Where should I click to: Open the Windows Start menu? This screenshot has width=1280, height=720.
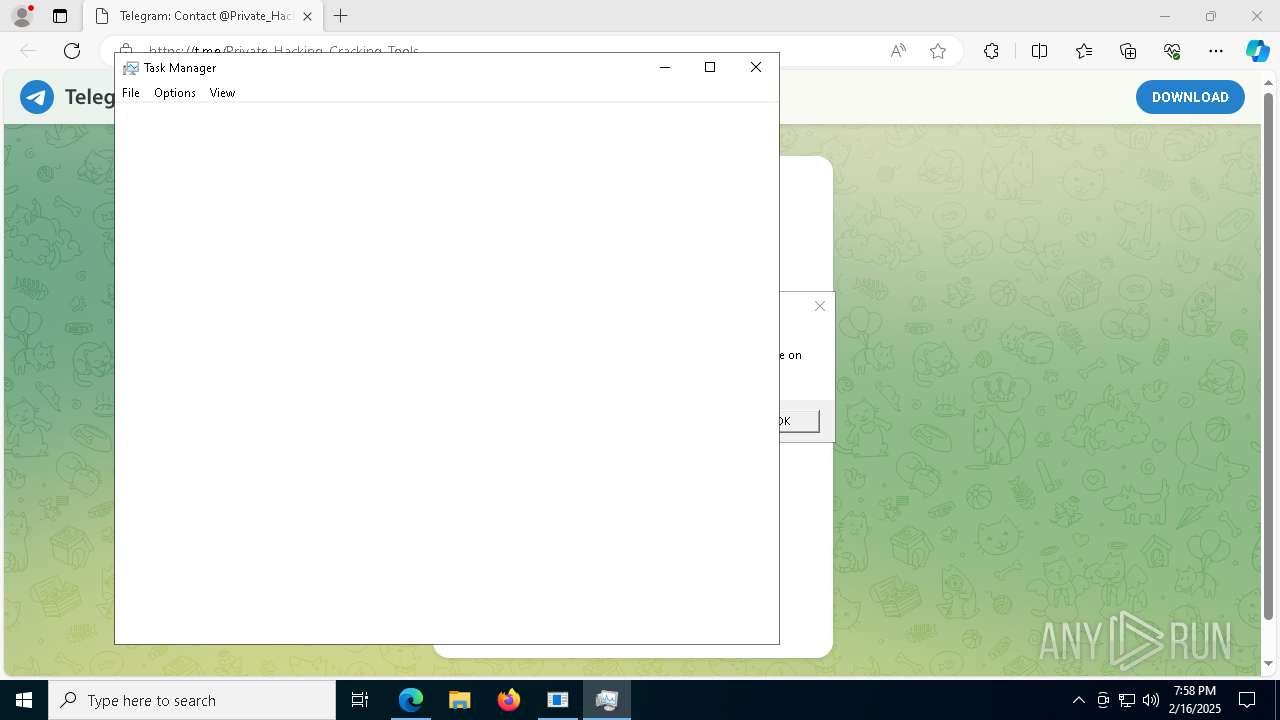[x=24, y=700]
